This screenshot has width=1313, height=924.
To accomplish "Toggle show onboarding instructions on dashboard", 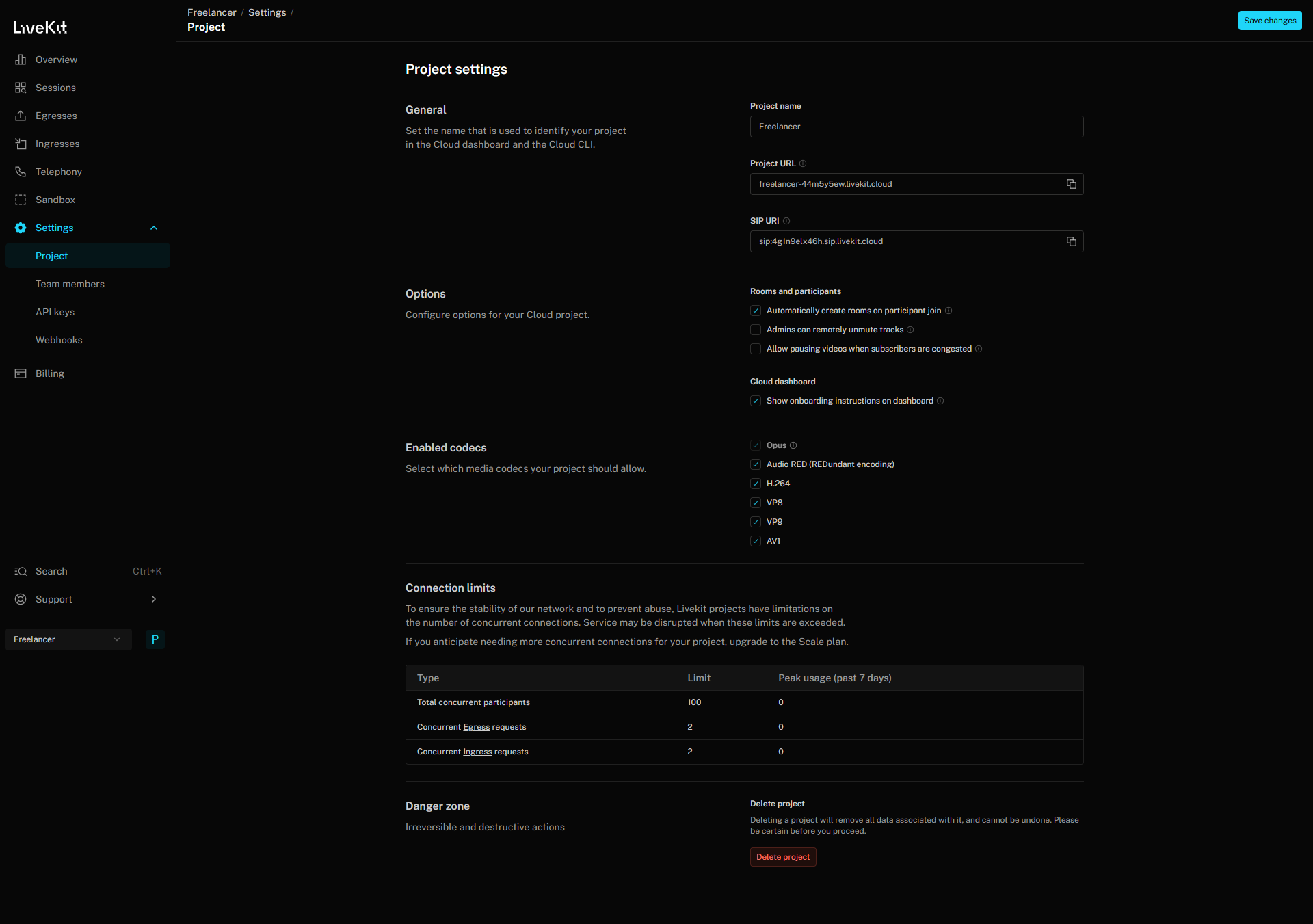I will pos(756,401).
